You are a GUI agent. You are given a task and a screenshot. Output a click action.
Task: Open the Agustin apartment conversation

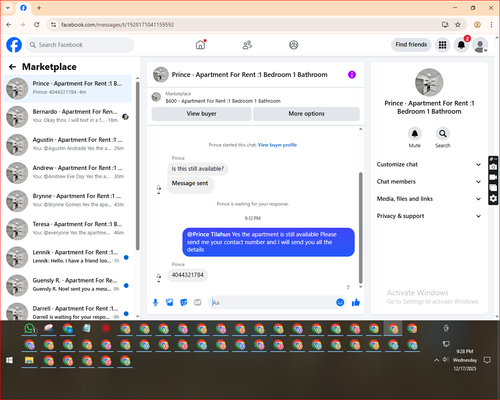pyautogui.click(x=68, y=145)
